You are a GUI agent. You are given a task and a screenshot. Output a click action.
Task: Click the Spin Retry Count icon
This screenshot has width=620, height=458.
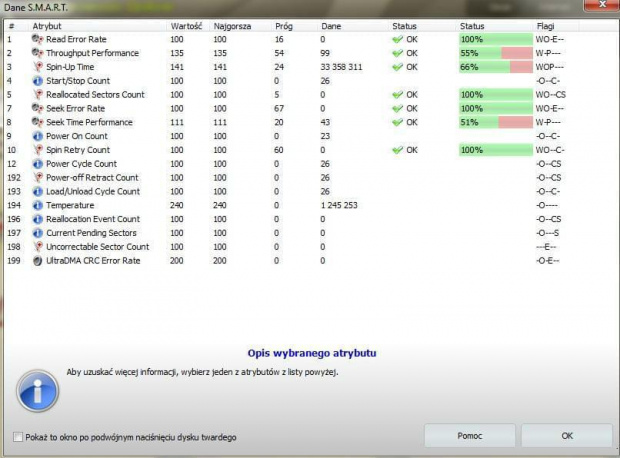coord(38,150)
